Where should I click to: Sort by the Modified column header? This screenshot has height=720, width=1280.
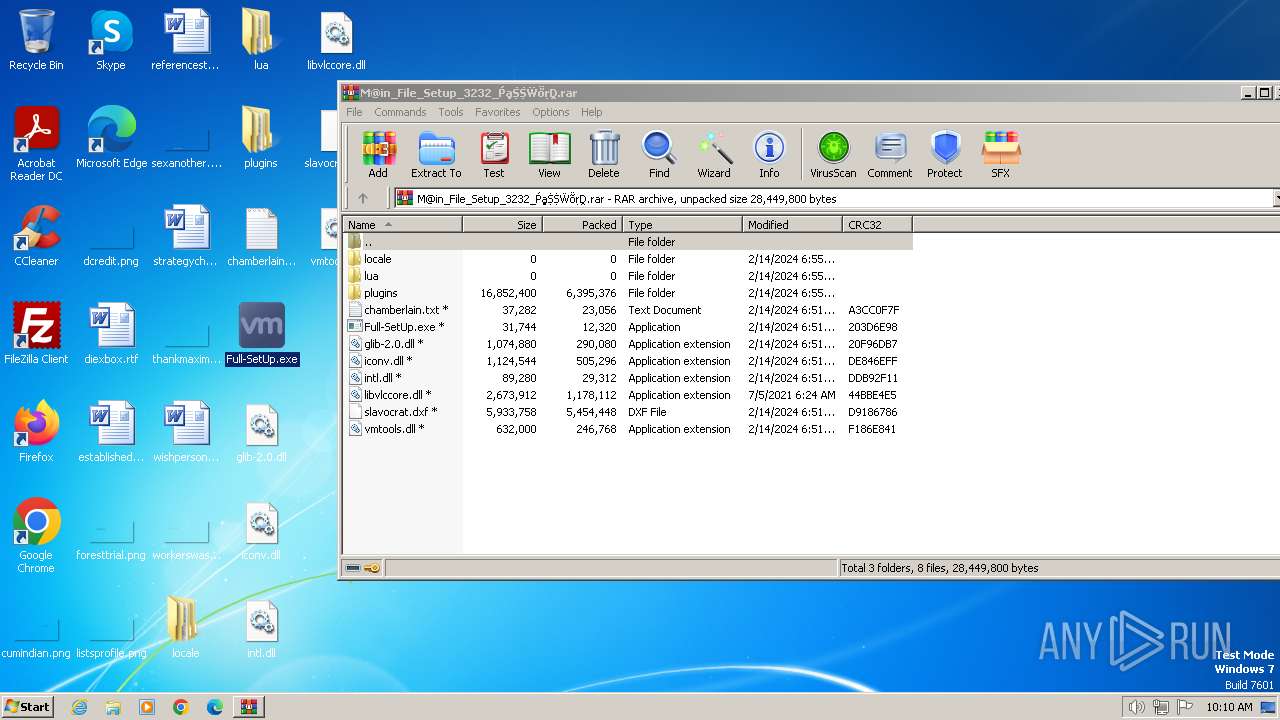point(792,225)
